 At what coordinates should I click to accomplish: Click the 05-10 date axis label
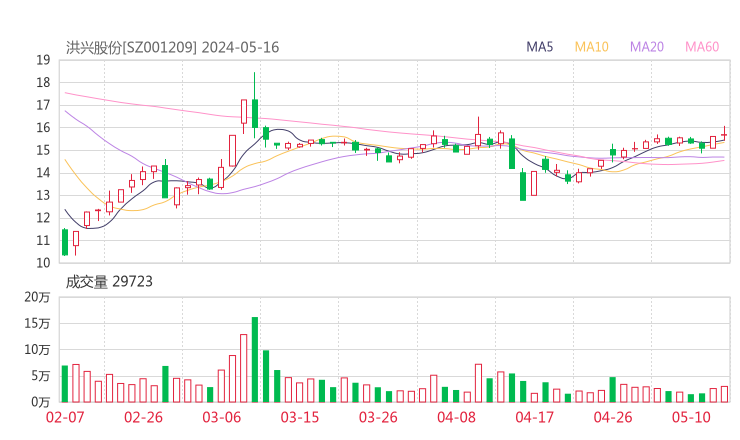pos(691,417)
